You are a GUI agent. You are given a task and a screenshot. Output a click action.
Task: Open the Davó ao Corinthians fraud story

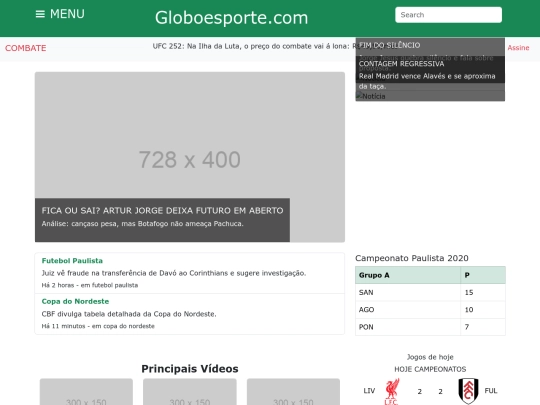[x=174, y=273]
